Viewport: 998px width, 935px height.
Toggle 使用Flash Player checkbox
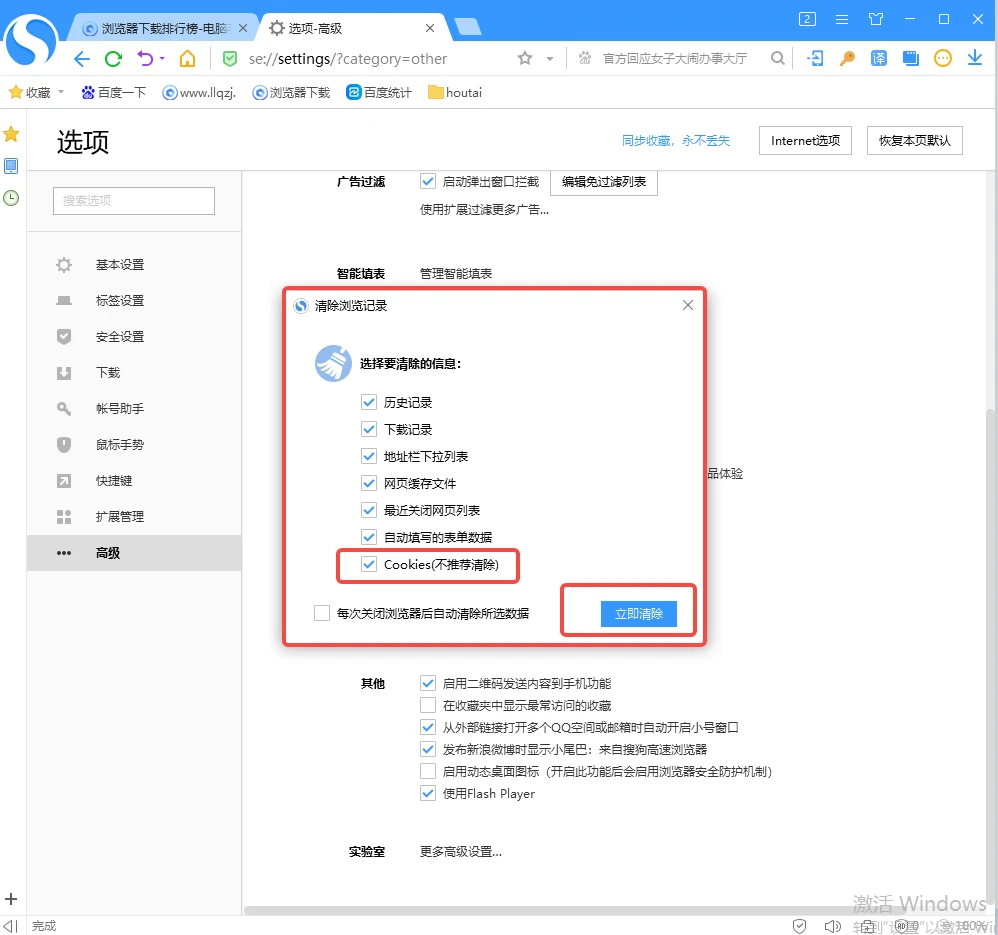click(x=428, y=793)
